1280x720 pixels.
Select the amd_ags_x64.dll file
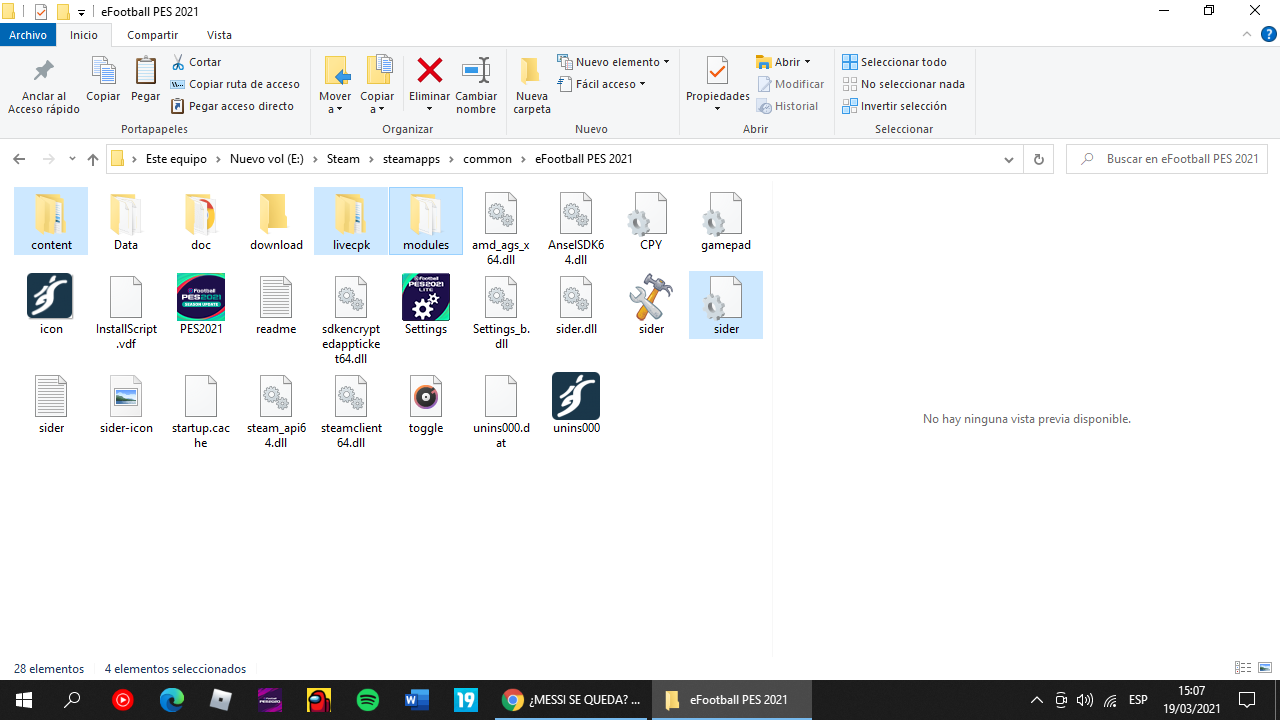[501, 228]
